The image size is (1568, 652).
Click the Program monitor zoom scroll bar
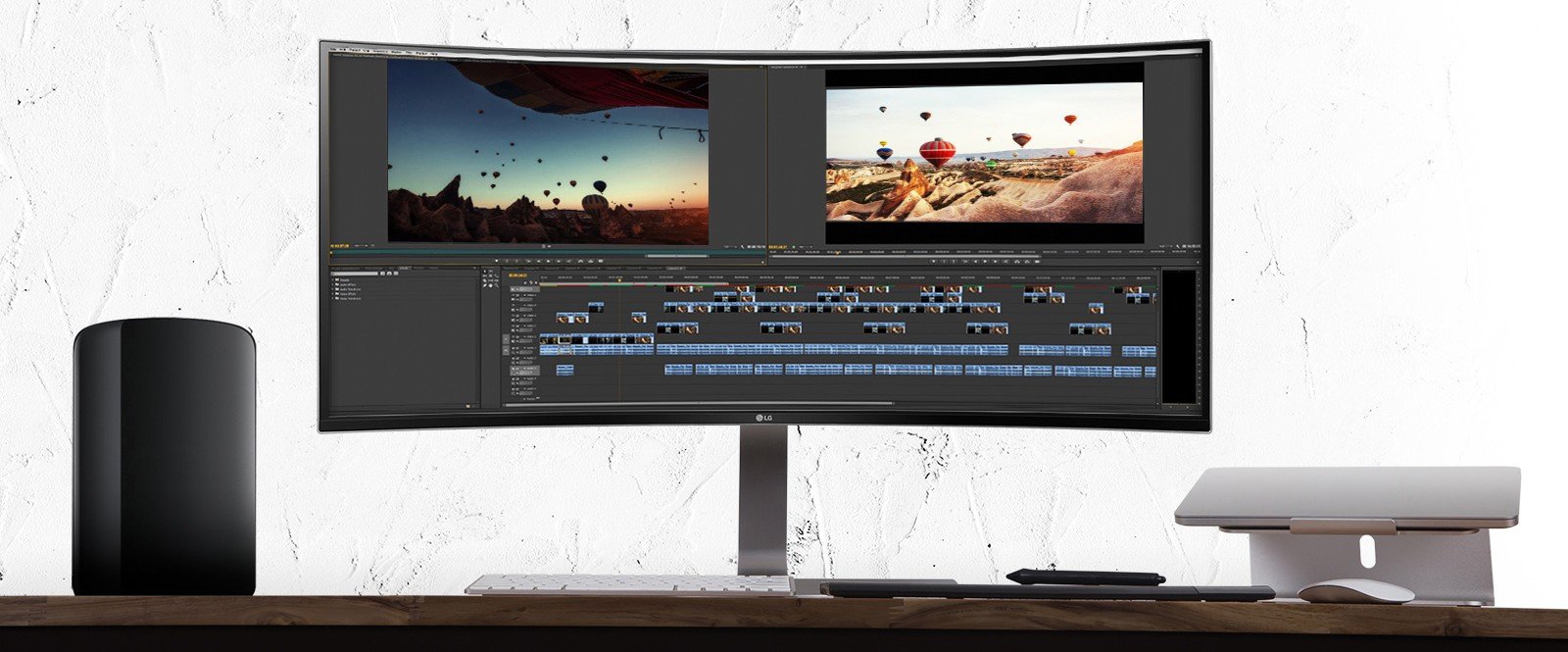click(x=906, y=256)
